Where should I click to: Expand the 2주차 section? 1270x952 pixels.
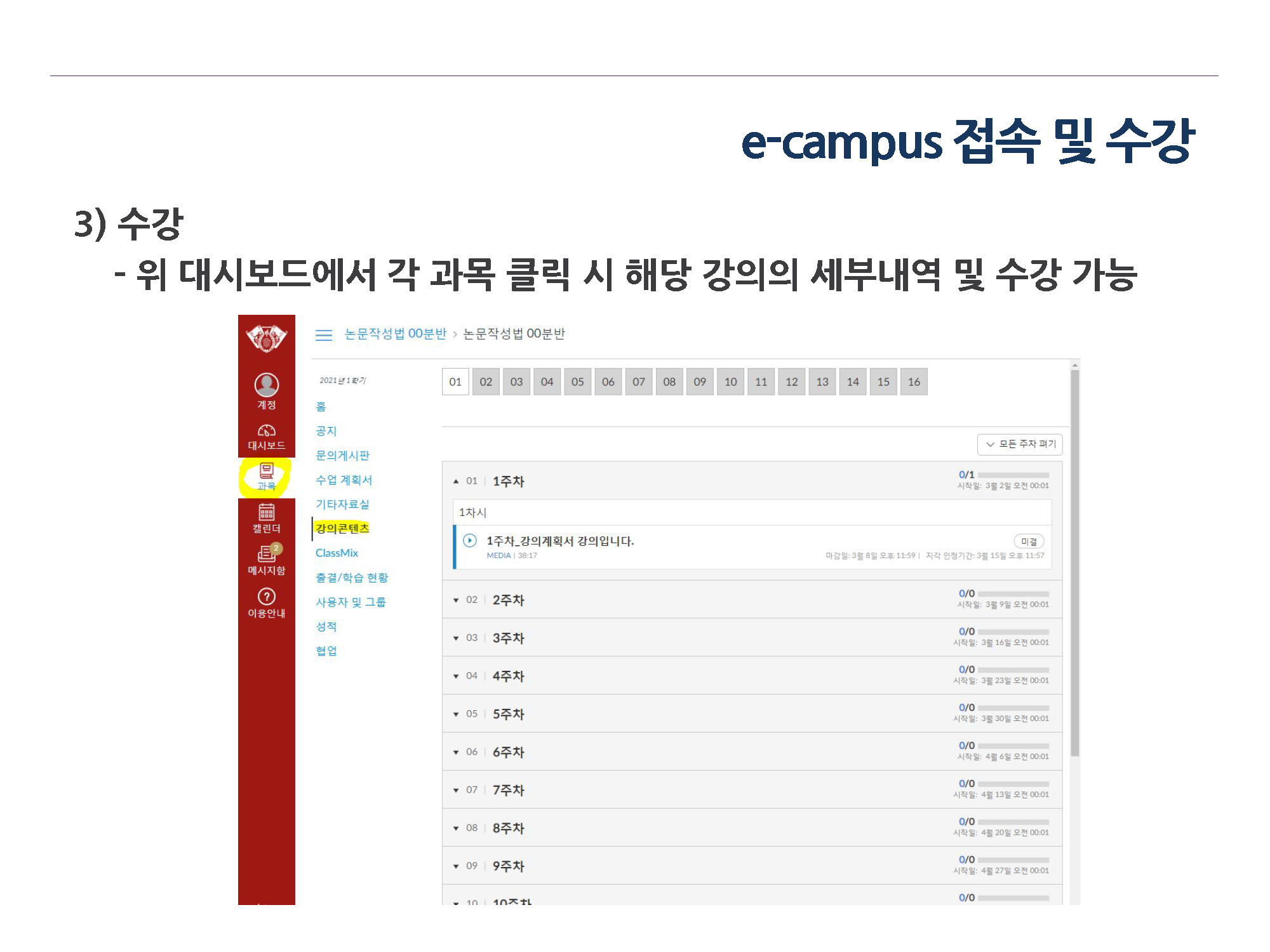pyautogui.click(x=508, y=600)
